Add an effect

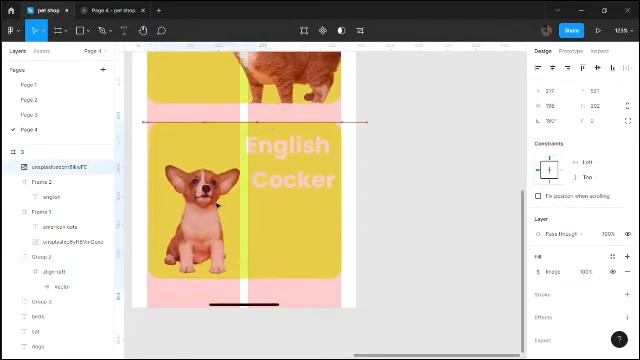click(627, 317)
